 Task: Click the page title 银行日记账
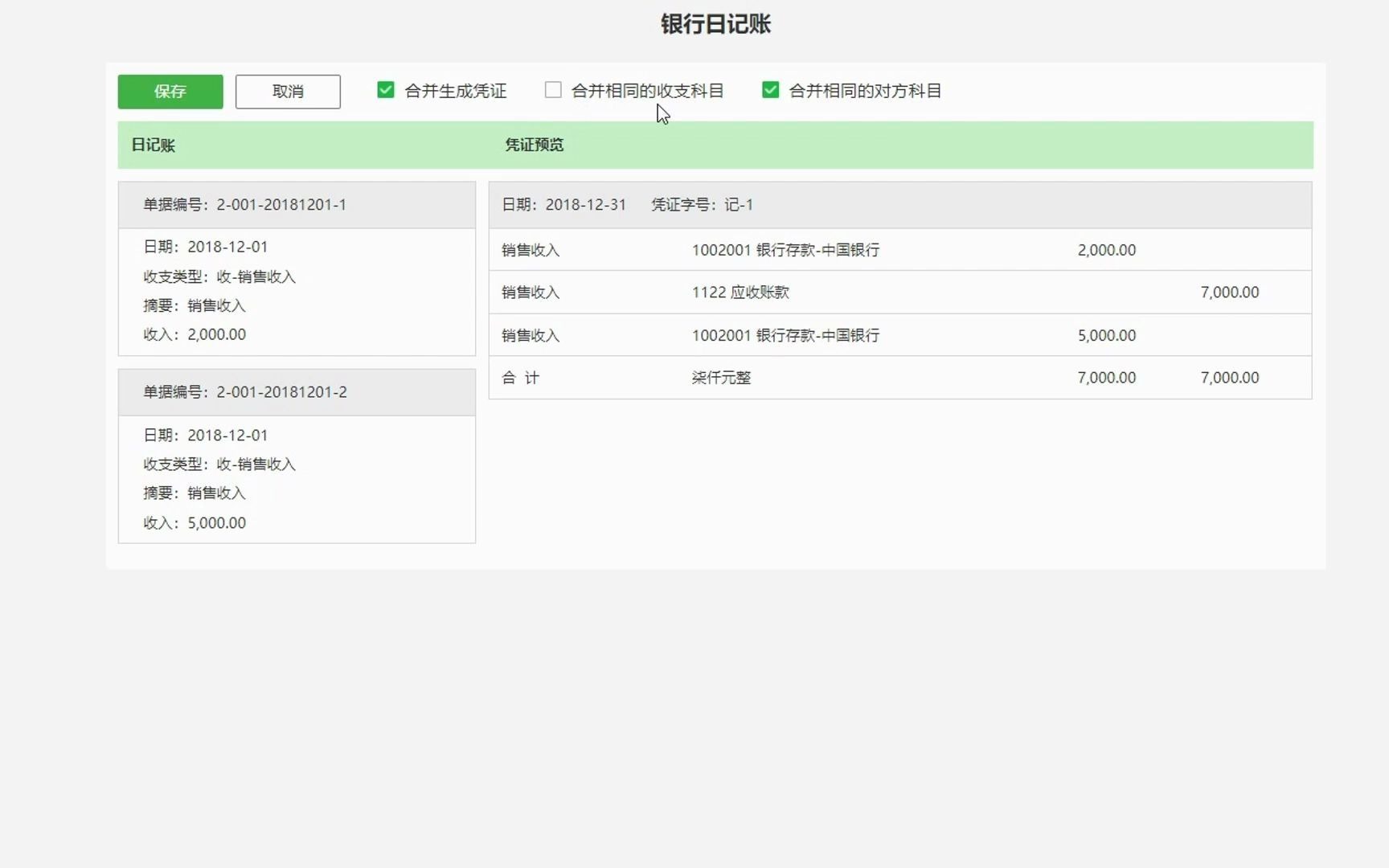pyautogui.click(x=714, y=24)
